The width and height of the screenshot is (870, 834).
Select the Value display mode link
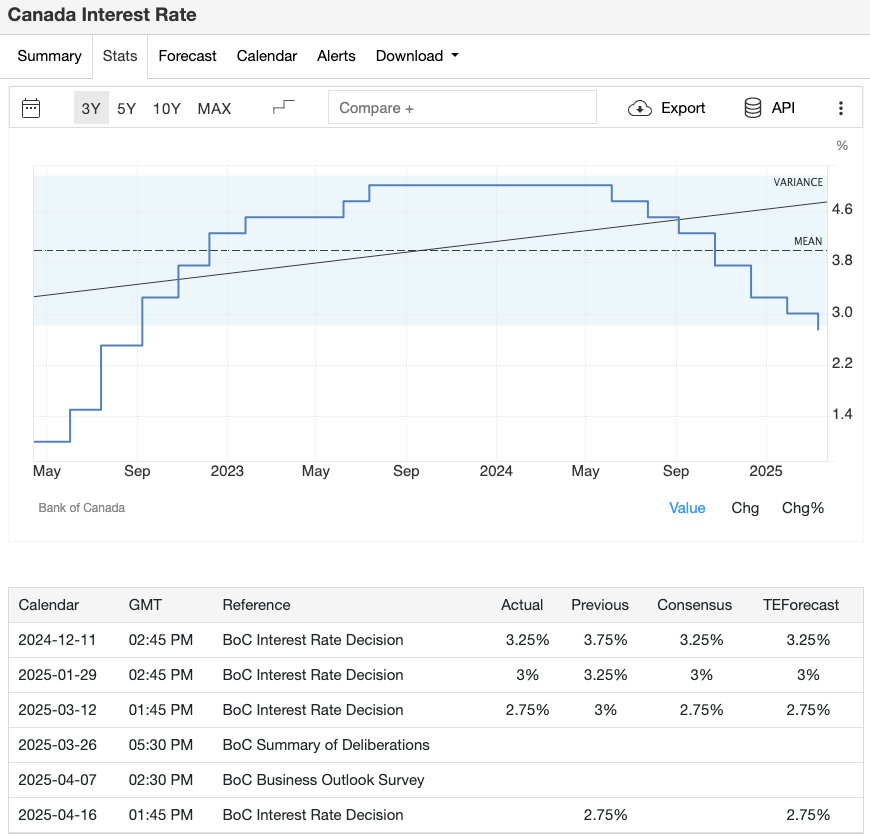[x=687, y=508]
